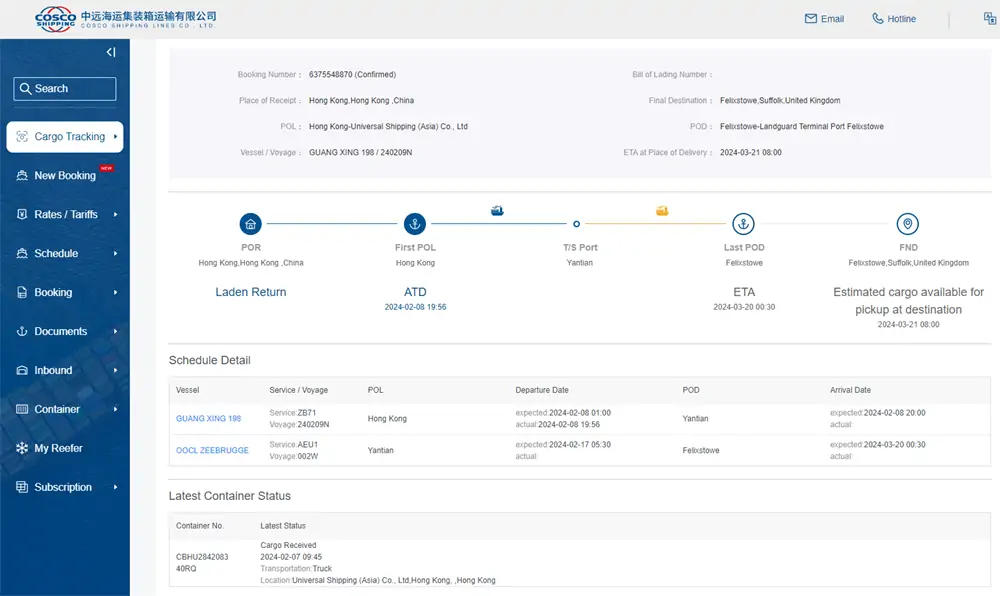Expand the Inbound submenu arrow
The width and height of the screenshot is (1000, 596).
[x=115, y=370]
